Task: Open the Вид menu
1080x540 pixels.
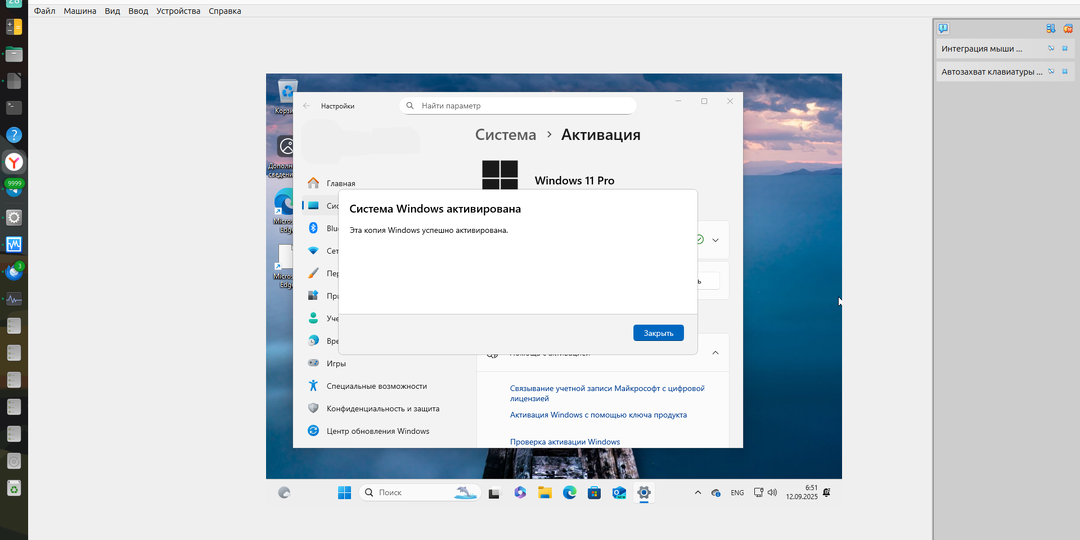Action: [112, 11]
